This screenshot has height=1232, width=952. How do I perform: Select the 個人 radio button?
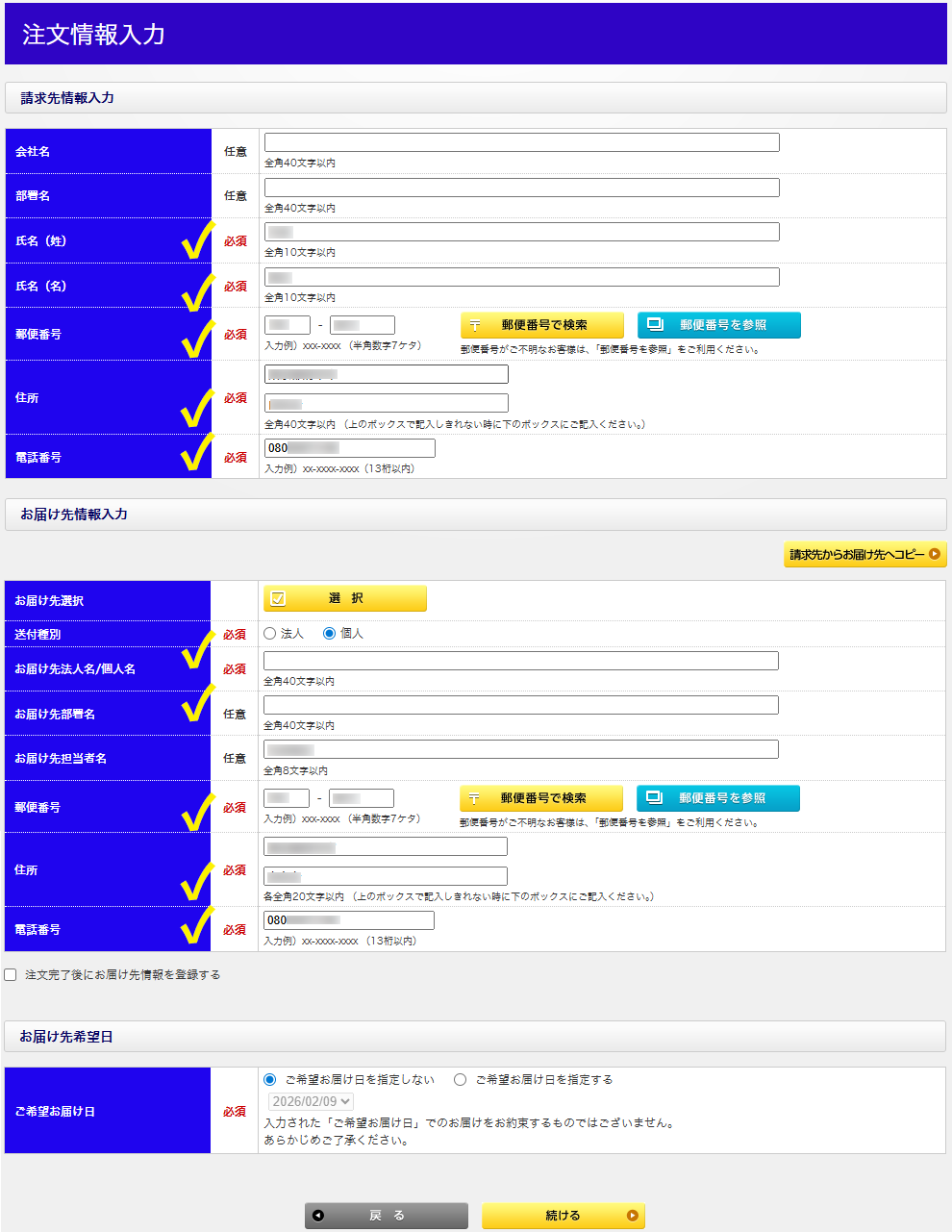coord(330,634)
